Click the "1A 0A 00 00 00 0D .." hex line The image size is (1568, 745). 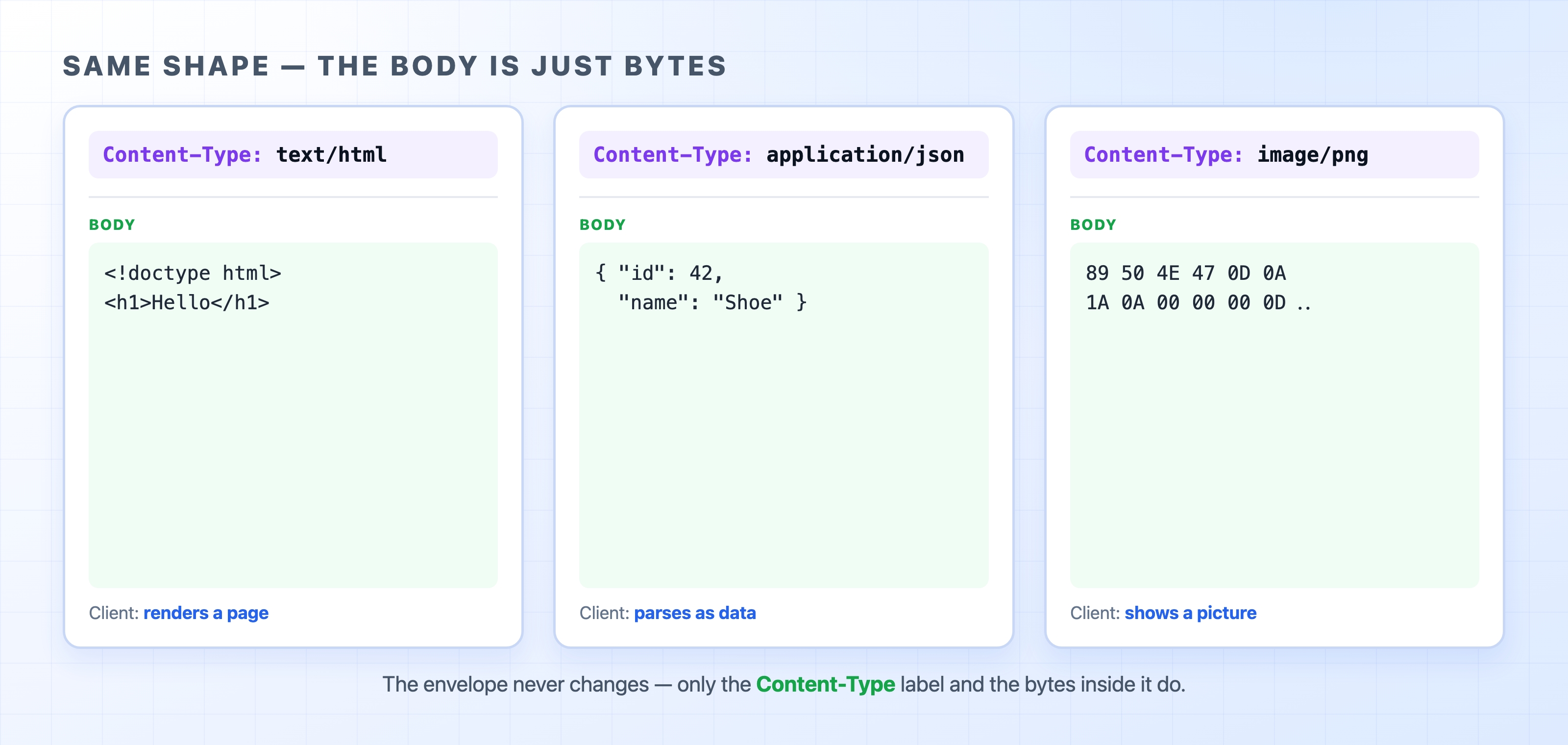point(1198,302)
